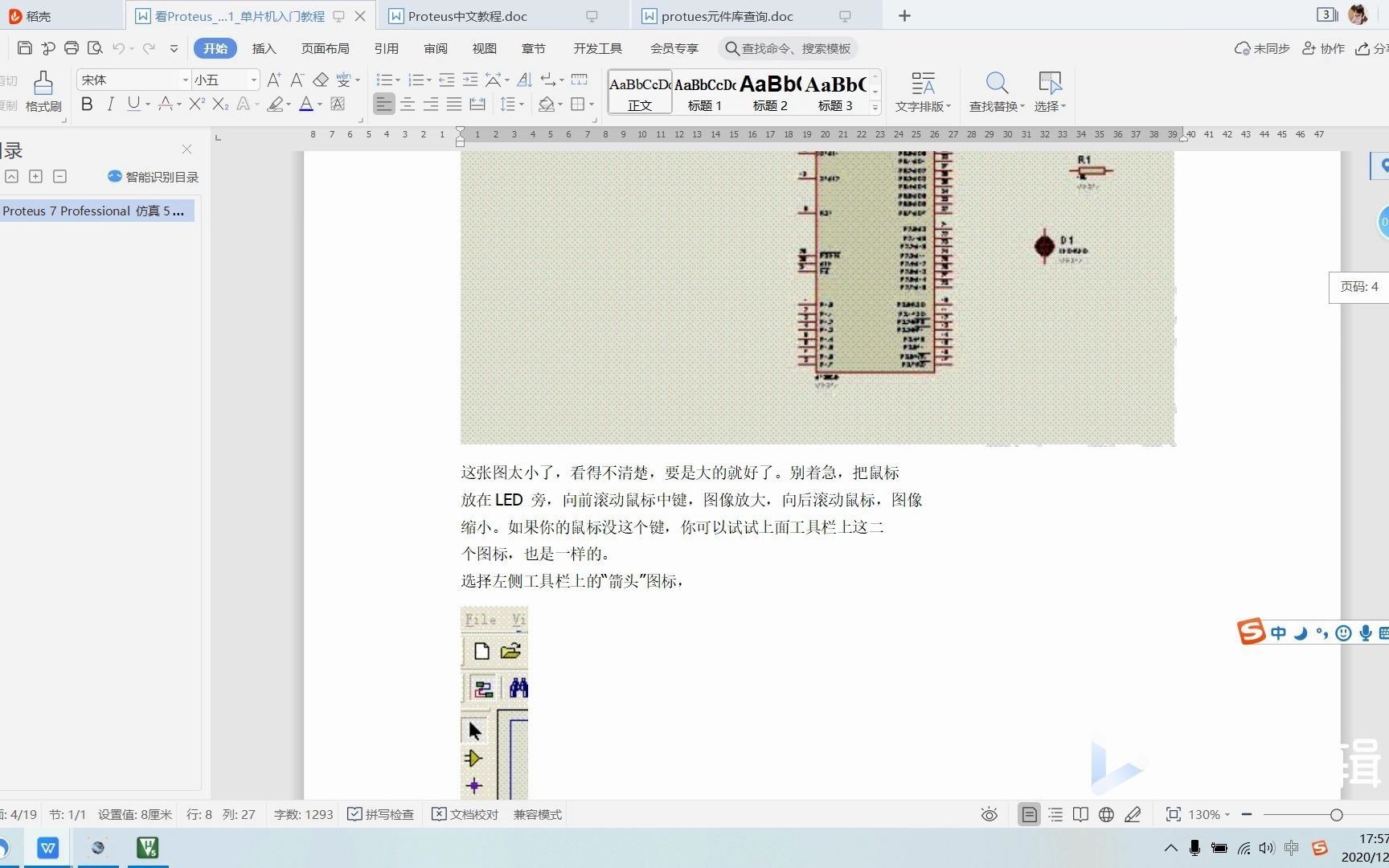Screen dimensions: 1389x868
Task: Toggle full screen fit icon near zoom
Action: tap(1174, 814)
